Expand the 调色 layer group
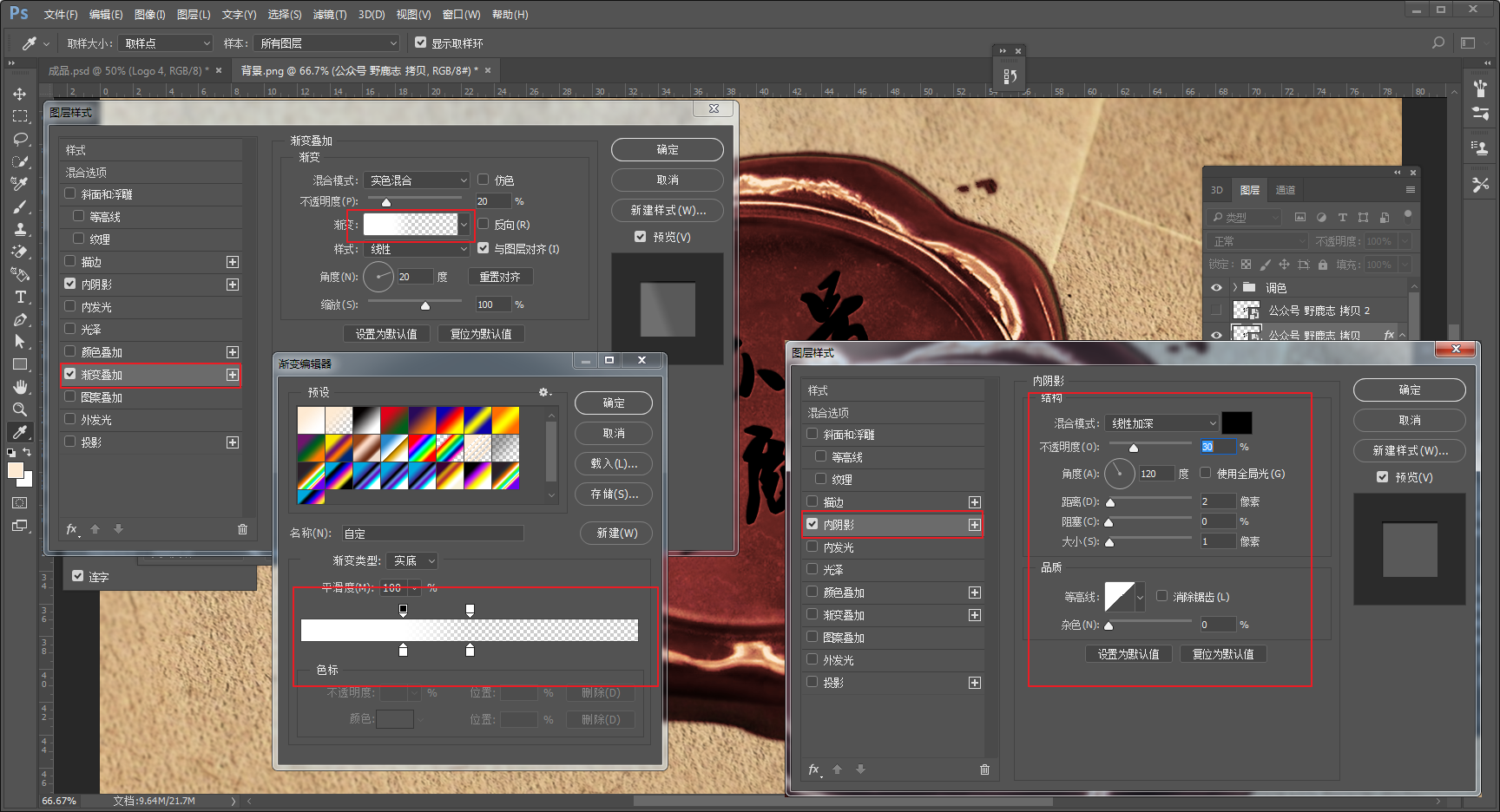 [1234, 288]
